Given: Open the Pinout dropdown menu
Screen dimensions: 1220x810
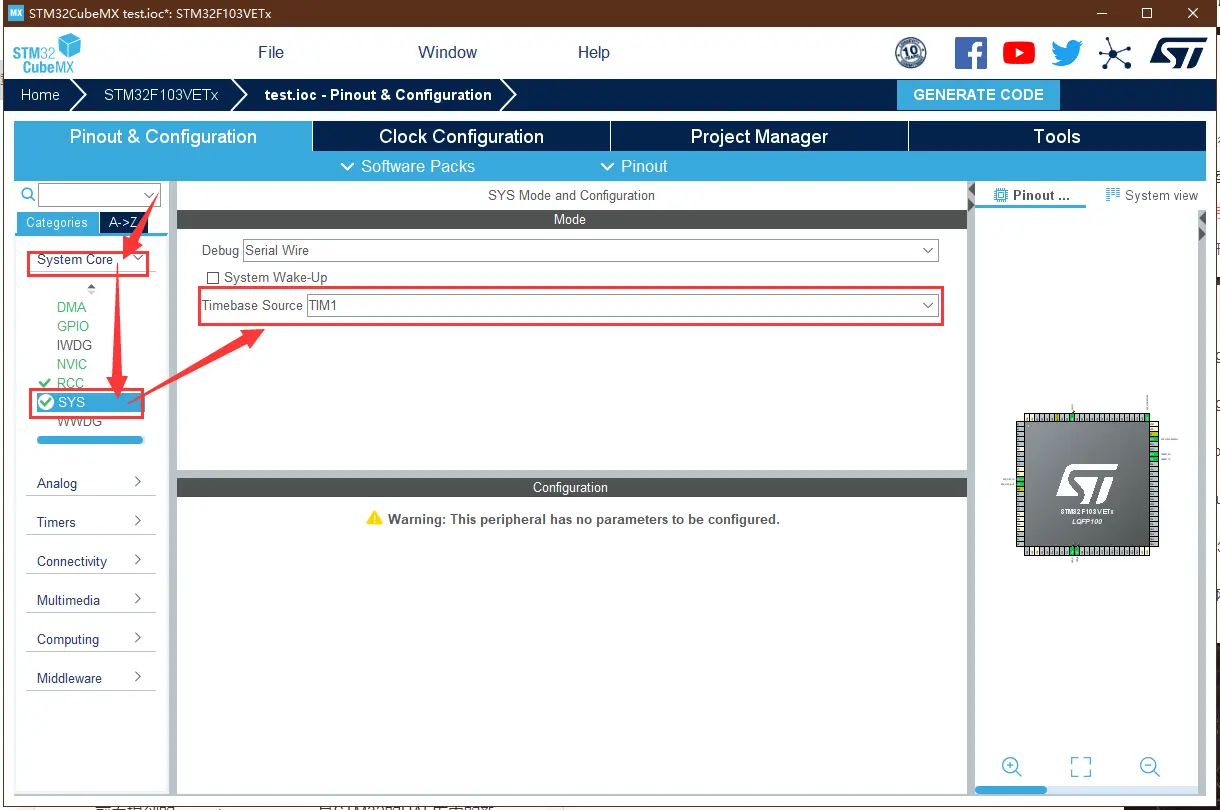Looking at the screenshot, I should click(x=634, y=166).
